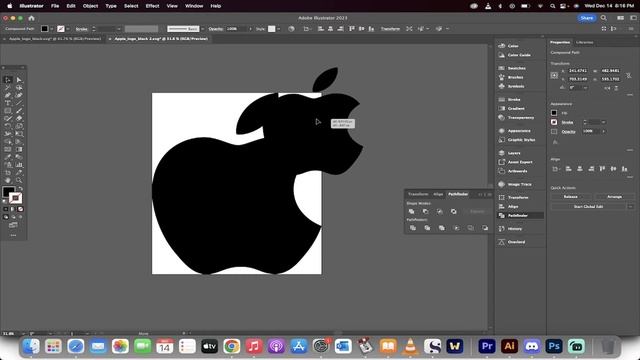Open the Artboards panel
The height and width of the screenshot is (360, 640).
(513, 171)
